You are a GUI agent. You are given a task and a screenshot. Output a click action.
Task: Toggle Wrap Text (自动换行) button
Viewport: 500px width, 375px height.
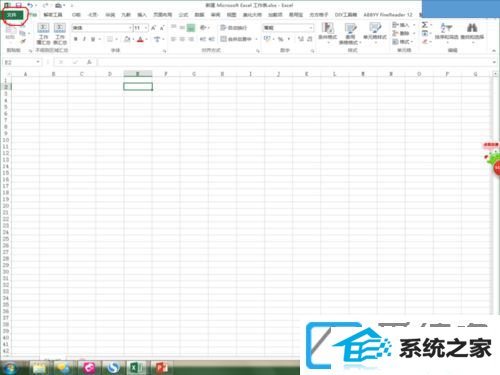point(234,28)
